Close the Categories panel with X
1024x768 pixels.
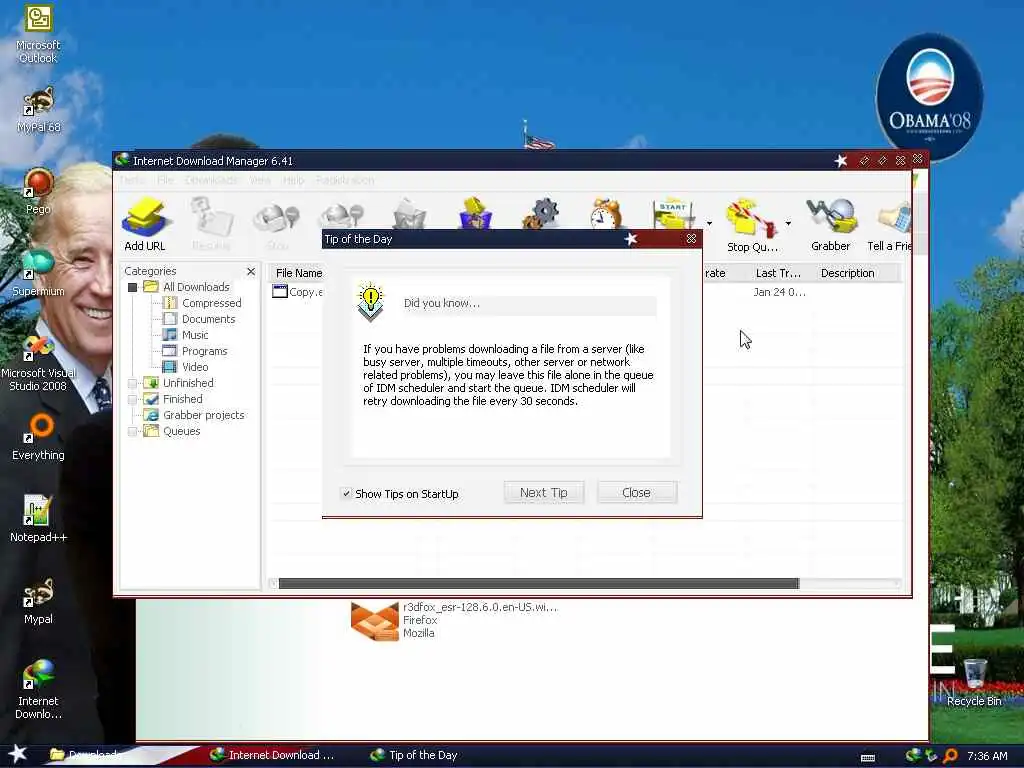point(251,271)
